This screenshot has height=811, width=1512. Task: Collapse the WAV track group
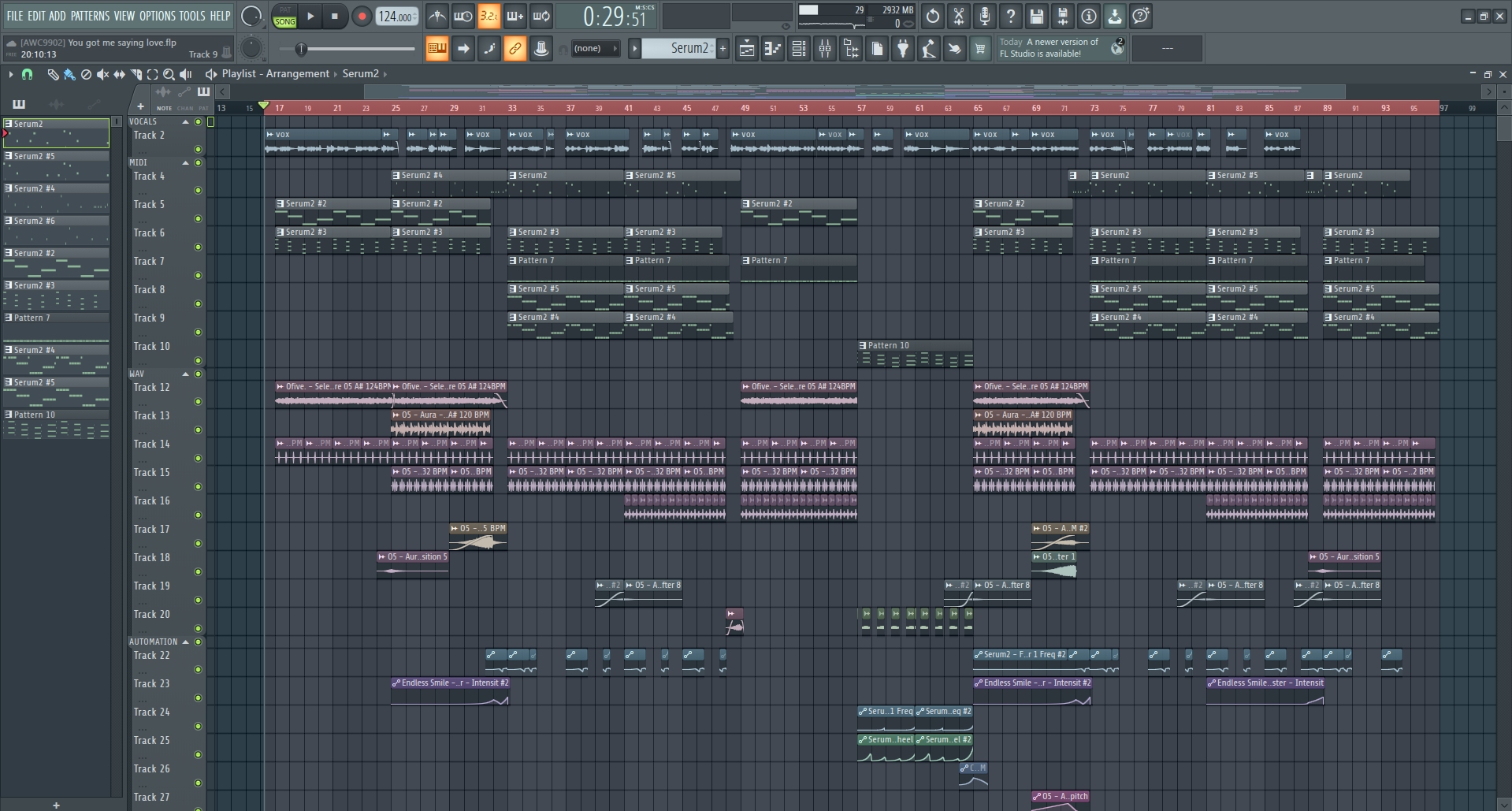point(186,374)
